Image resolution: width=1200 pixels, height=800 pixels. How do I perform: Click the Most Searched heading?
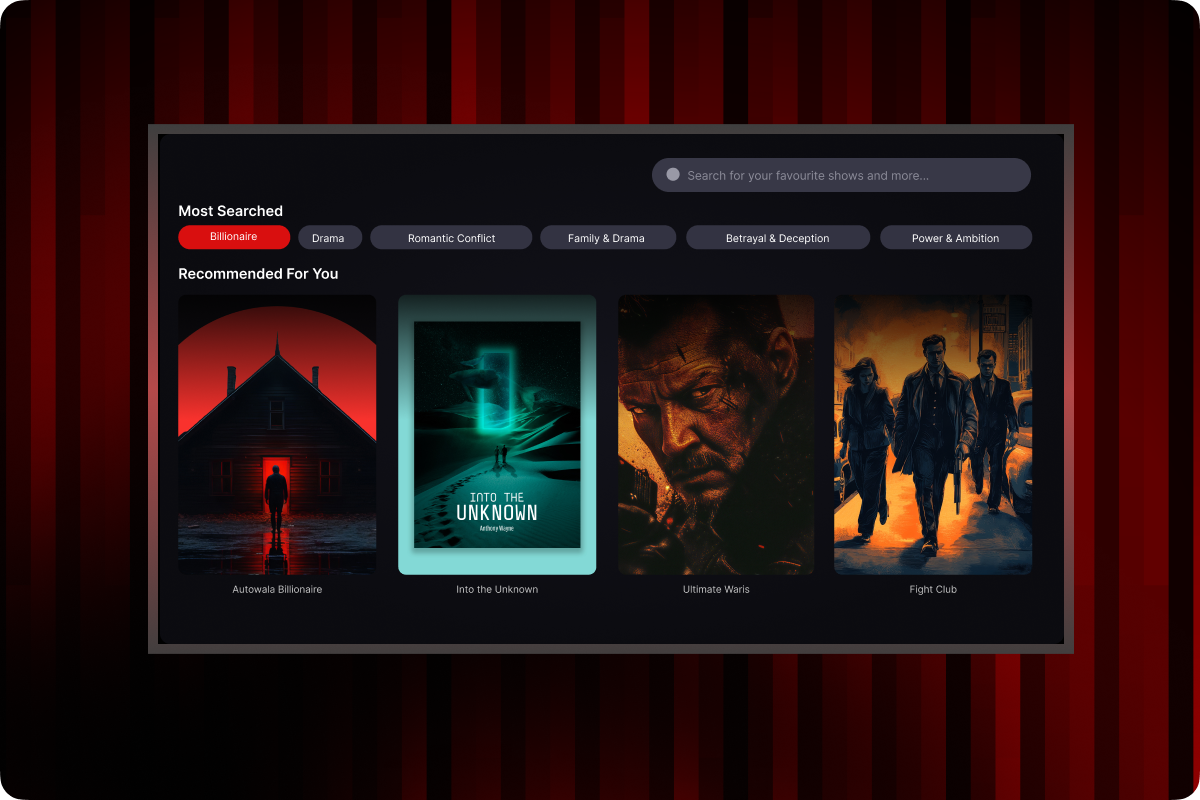tap(230, 211)
